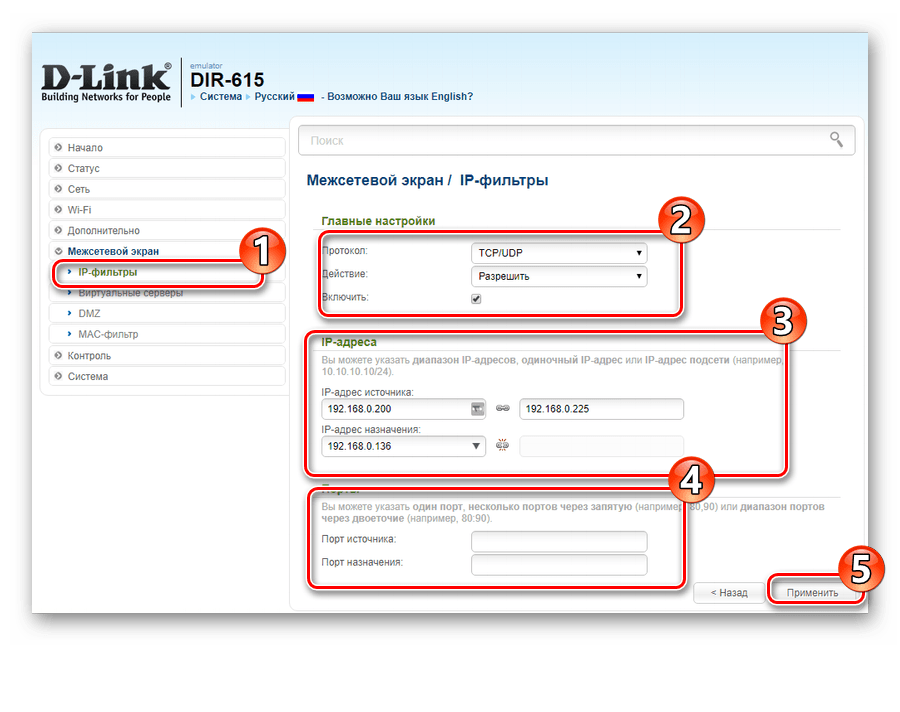Click the source IP end field 192.168.0.225
The width and height of the screenshot is (900, 712).
pyautogui.click(x=602, y=409)
